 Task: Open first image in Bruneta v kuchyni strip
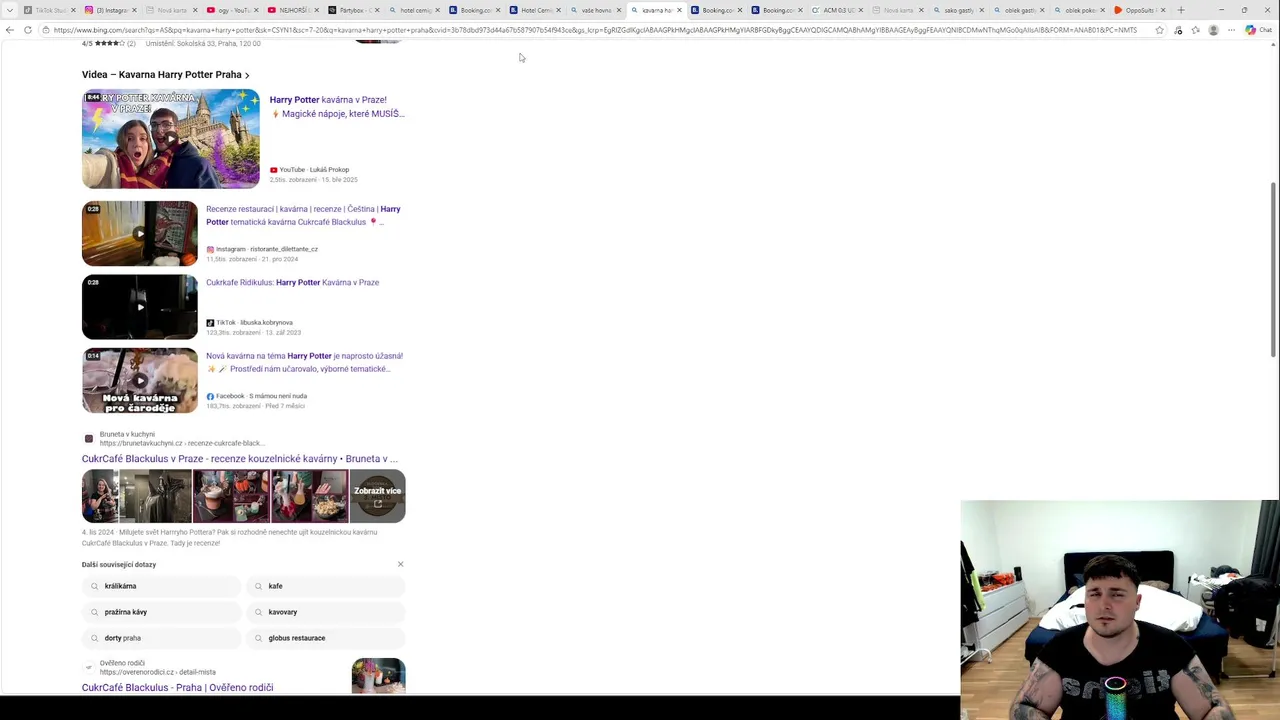(100, 496)
